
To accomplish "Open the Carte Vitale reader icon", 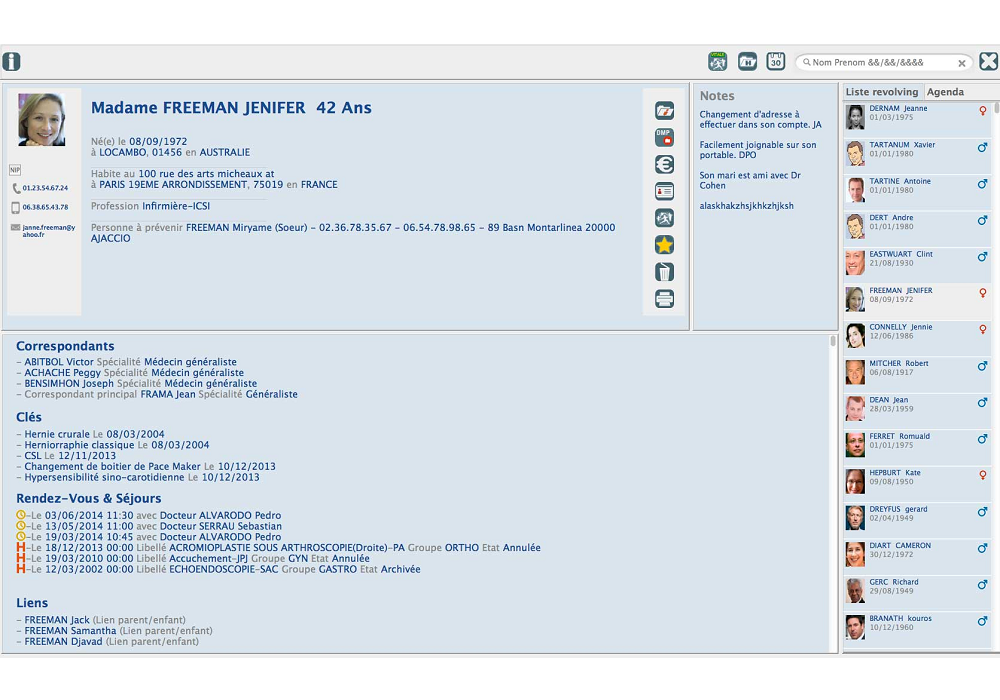I will (718, 62).
